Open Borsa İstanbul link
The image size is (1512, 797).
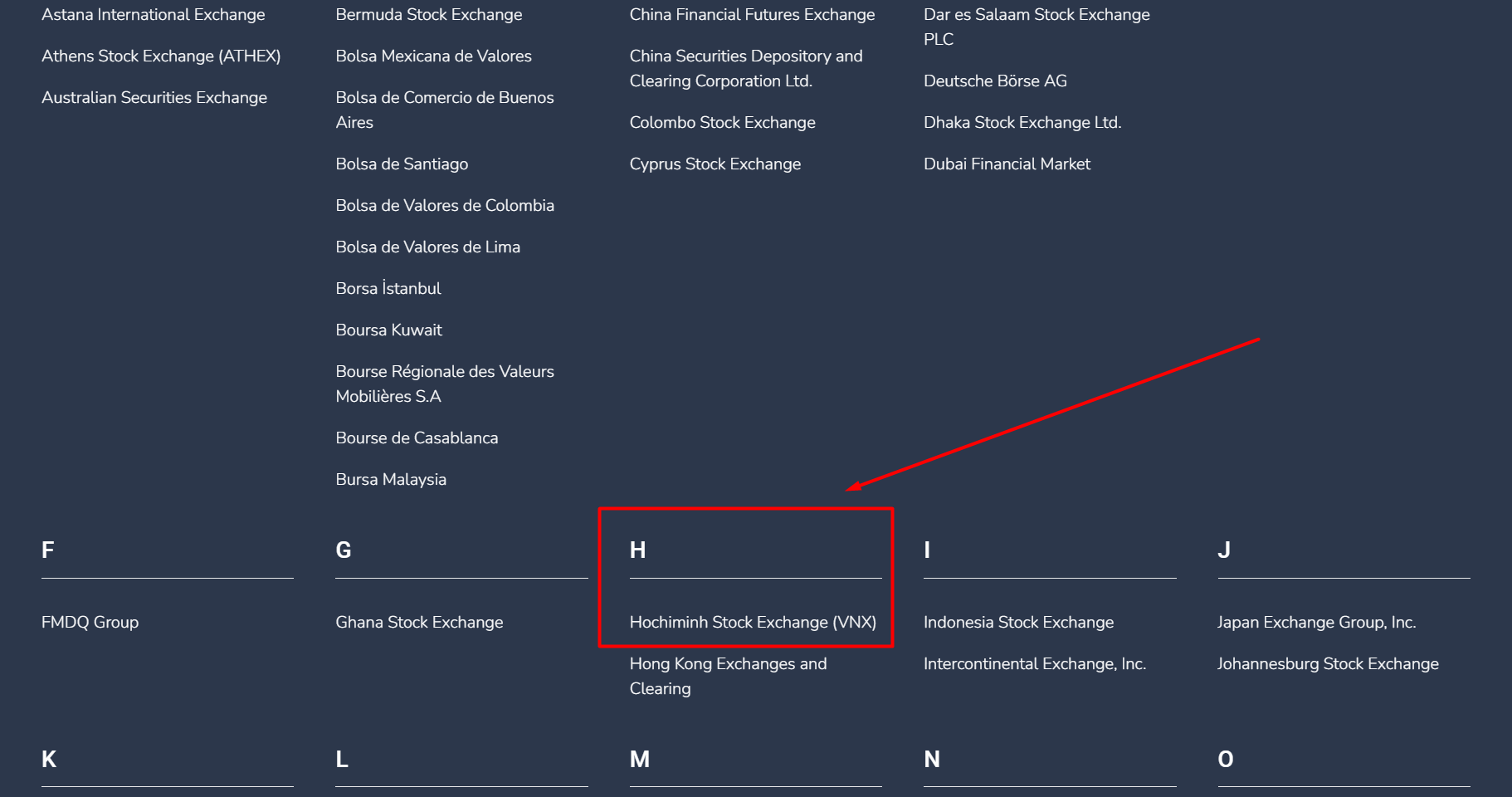pos(388,288)
